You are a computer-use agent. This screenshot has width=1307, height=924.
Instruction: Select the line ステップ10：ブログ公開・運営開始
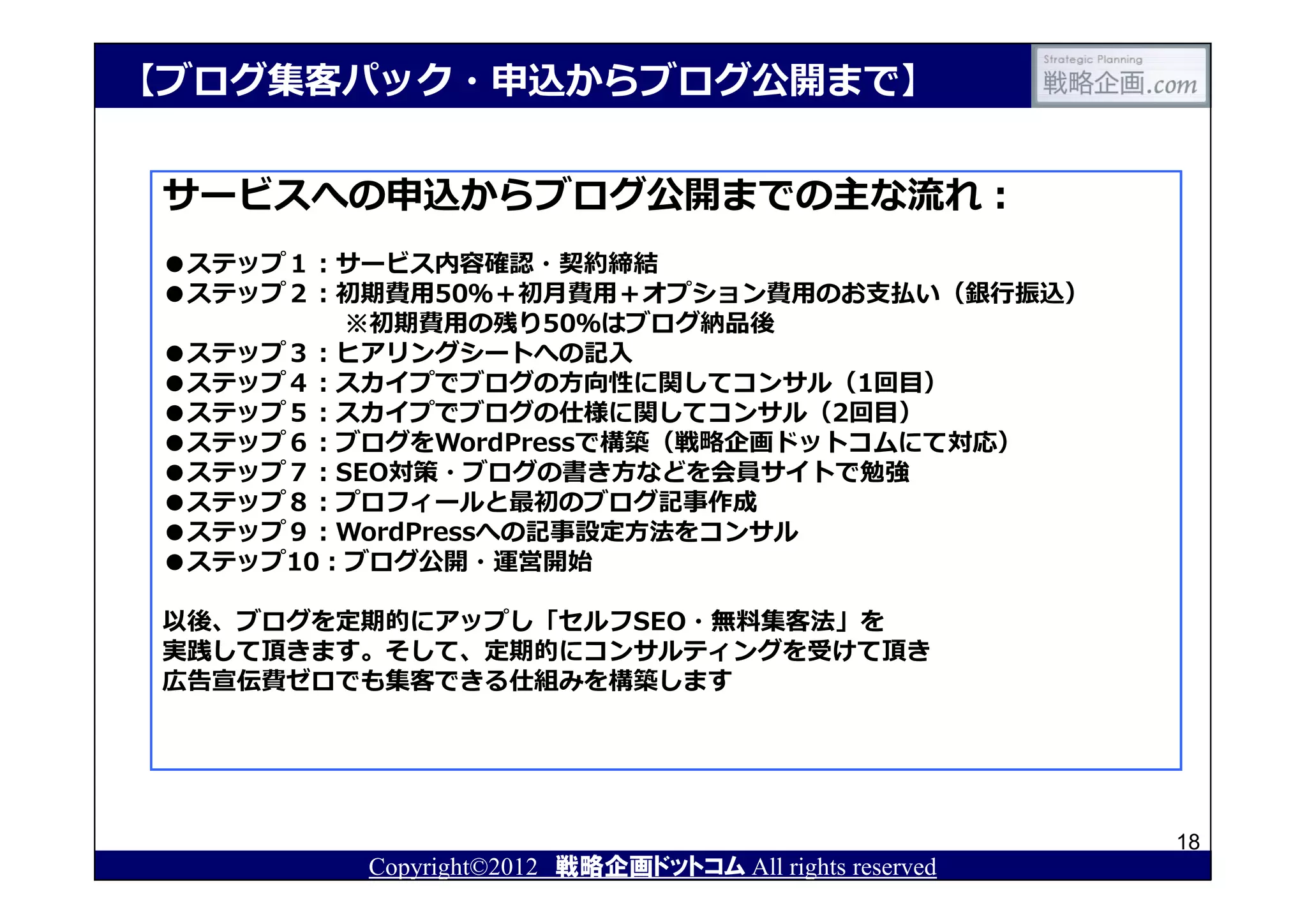378,562
